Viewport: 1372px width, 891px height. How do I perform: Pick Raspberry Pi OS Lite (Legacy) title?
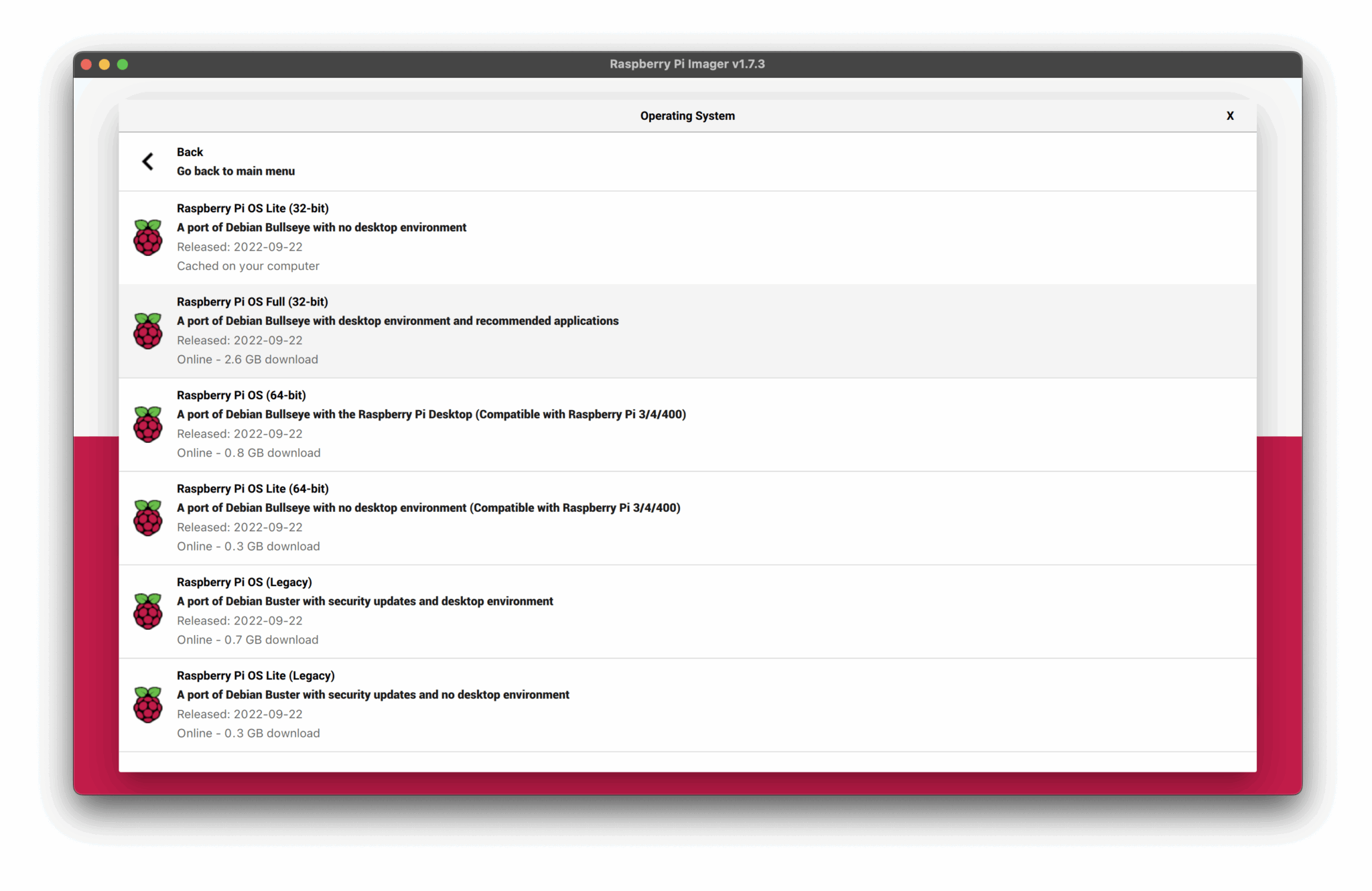pyautogui.click(x=255, y=676)
